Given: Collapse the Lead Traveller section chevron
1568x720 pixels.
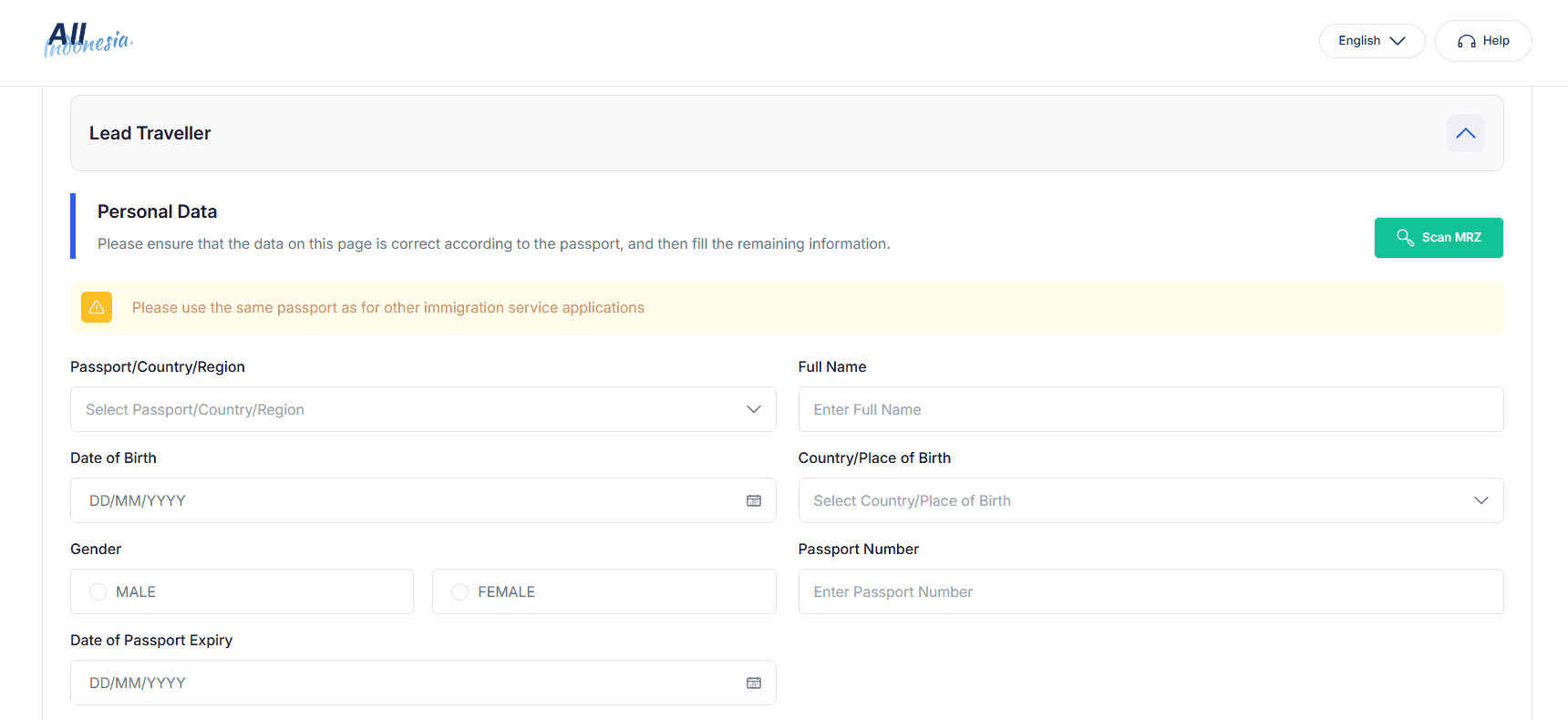Looking at the screenshot, I should [x=1465, y=133].
